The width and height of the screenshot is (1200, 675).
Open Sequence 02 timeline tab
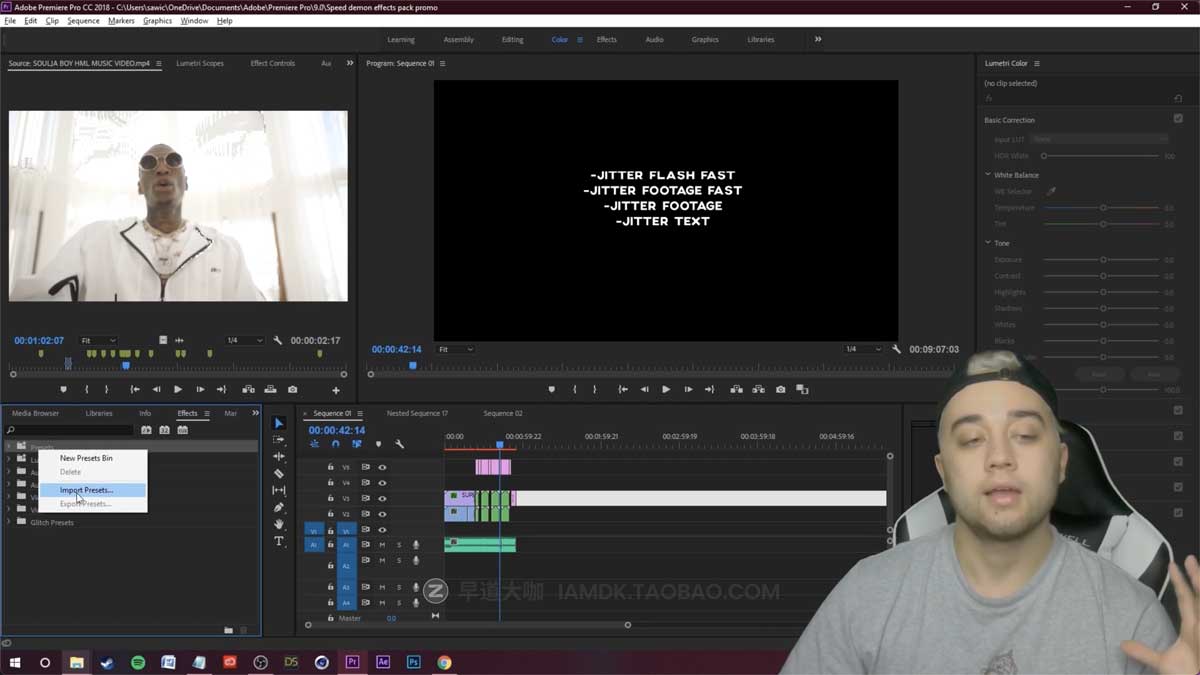click(503, 413)
